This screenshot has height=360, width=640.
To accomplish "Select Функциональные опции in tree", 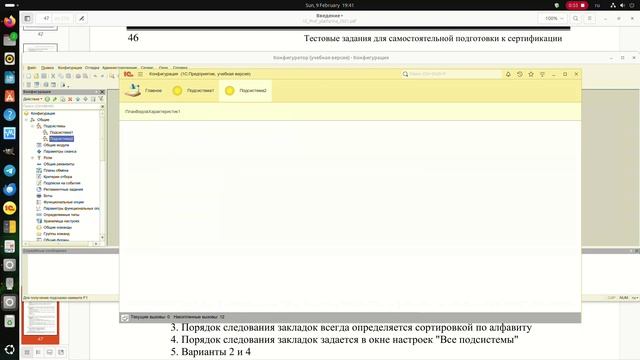I will click(64, 202).
